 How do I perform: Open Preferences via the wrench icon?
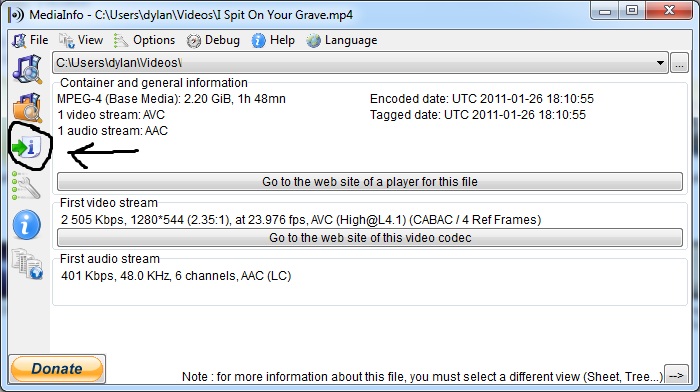(26, 186)
